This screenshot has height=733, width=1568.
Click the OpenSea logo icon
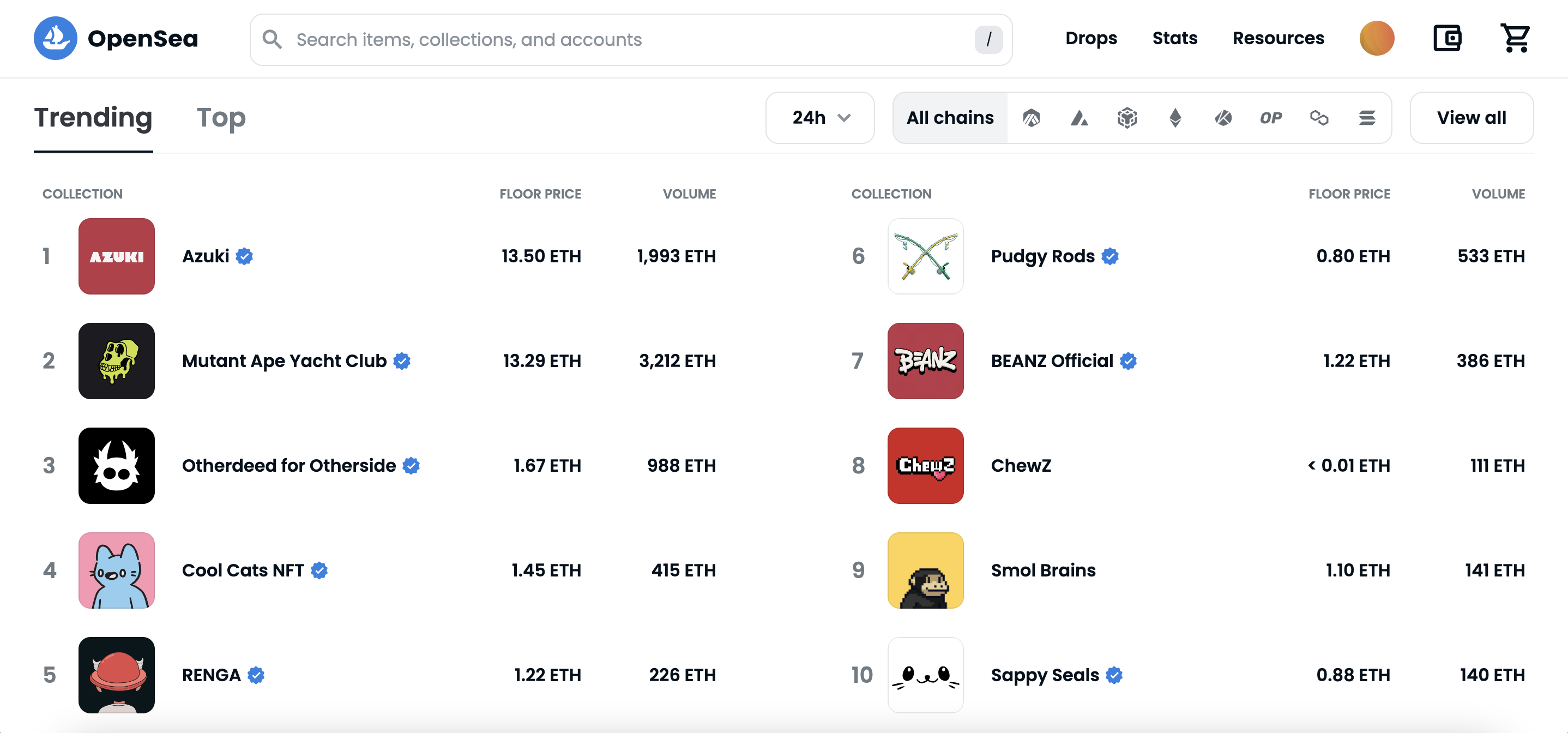55,38
